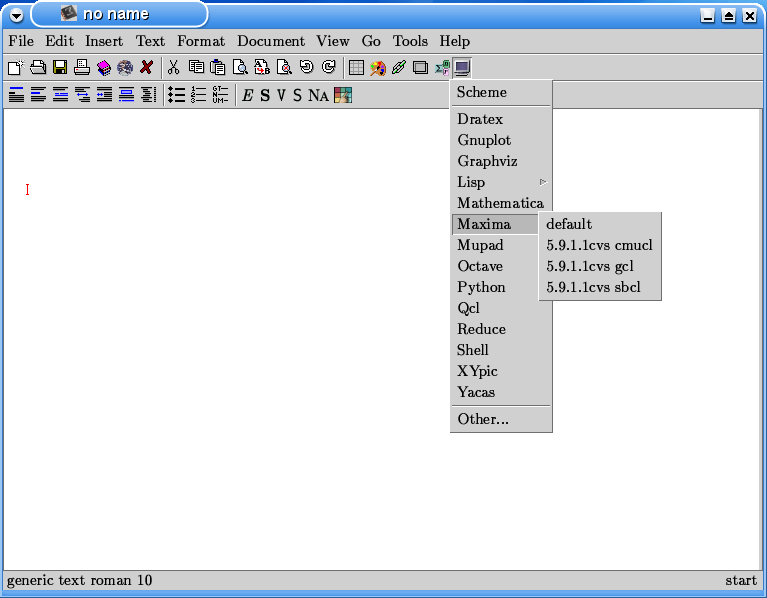Open the title bar window menu arrow
The width and height of the screenshot is (767, 598).
pos(16,16)
